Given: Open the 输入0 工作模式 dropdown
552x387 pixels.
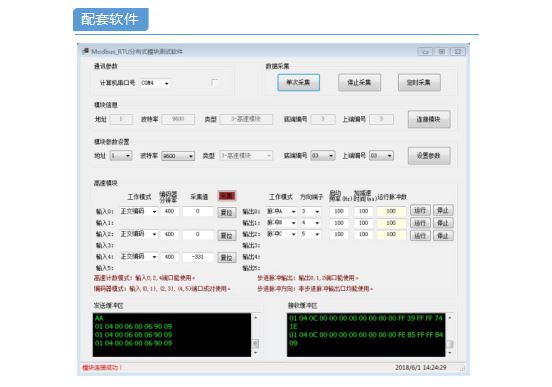Looking at the screenshot, I should click(x=139, y=211).
